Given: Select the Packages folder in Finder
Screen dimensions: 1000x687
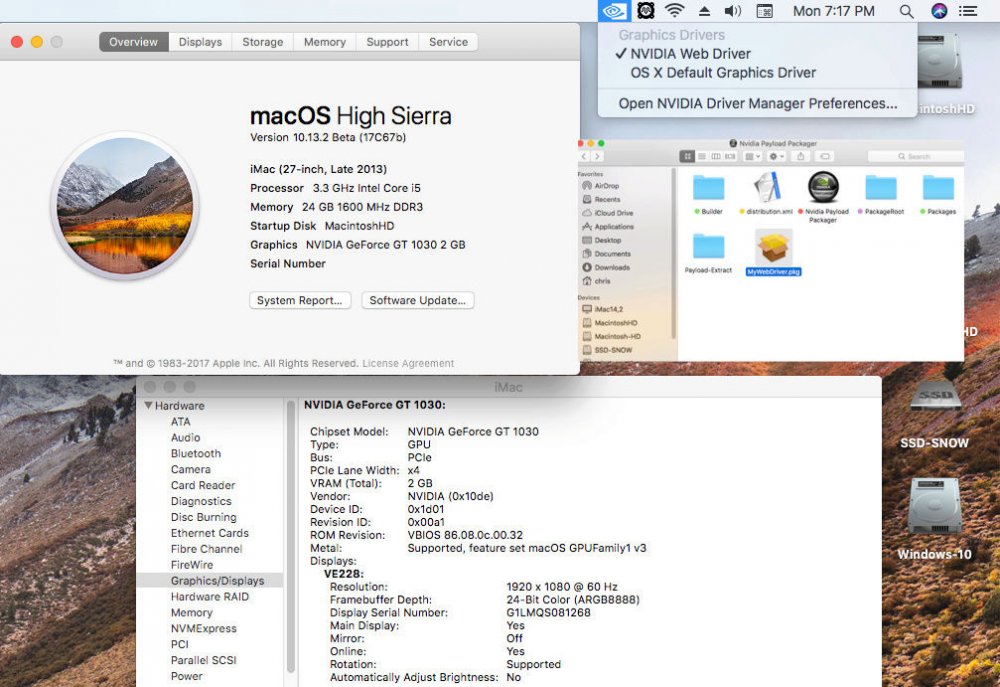Looking at the screenshot, I should (x=938, y=194).
